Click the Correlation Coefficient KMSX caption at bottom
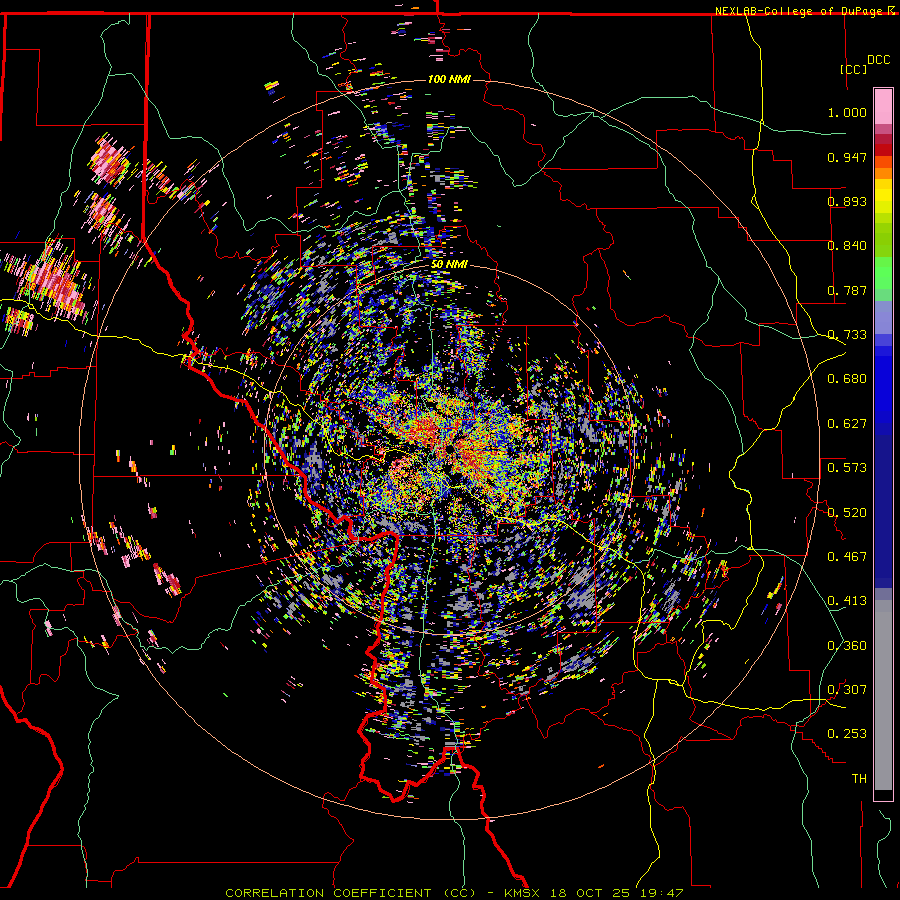The image size is (900, 900). [454, 893]
